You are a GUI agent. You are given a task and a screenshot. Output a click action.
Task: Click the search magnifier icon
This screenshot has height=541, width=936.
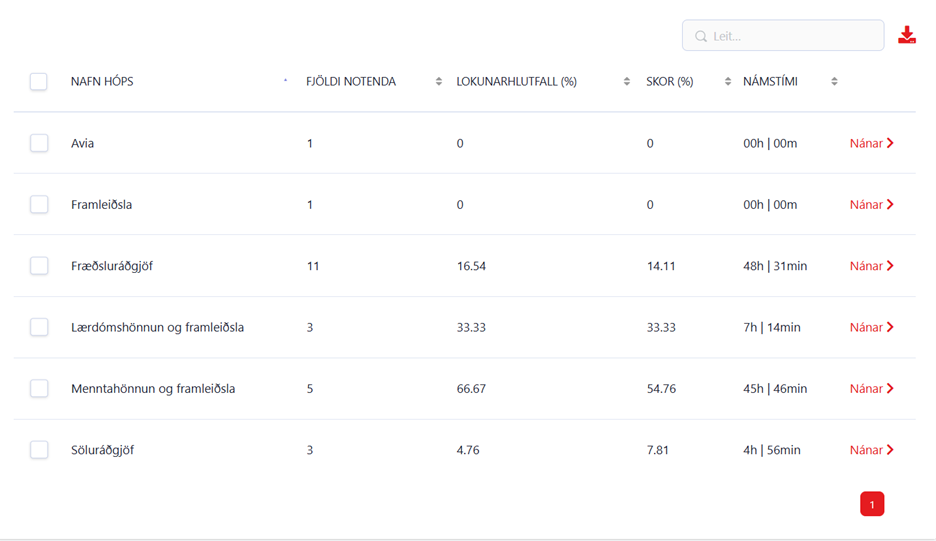point(701,36)
